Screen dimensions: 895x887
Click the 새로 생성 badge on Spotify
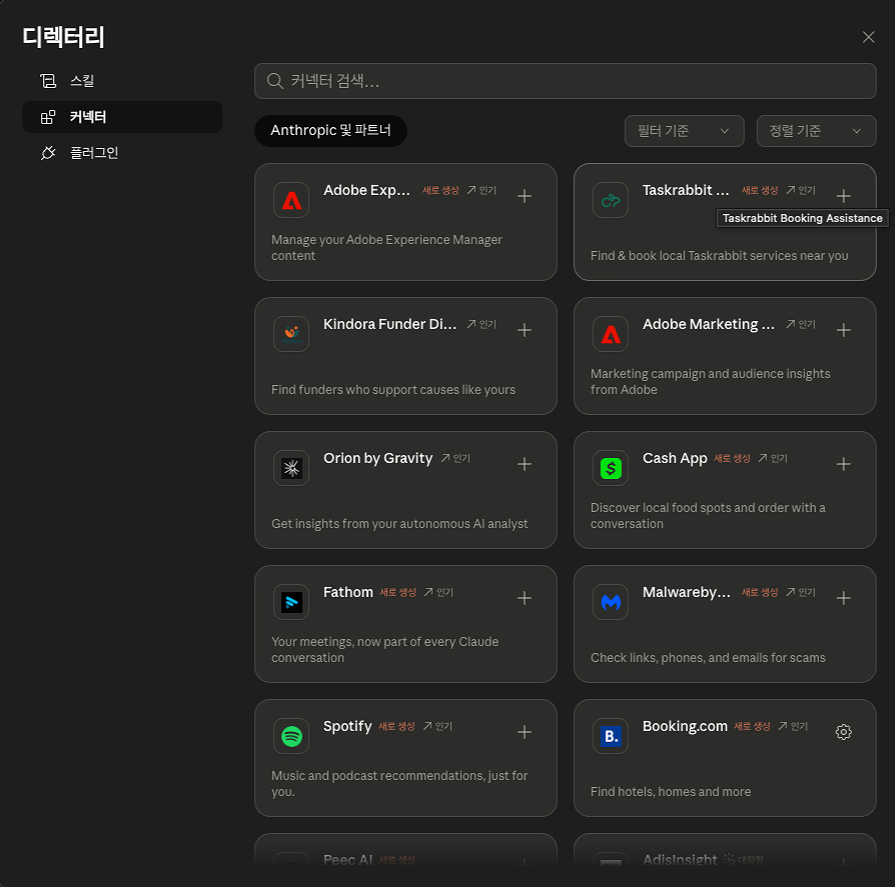point(397,727)
